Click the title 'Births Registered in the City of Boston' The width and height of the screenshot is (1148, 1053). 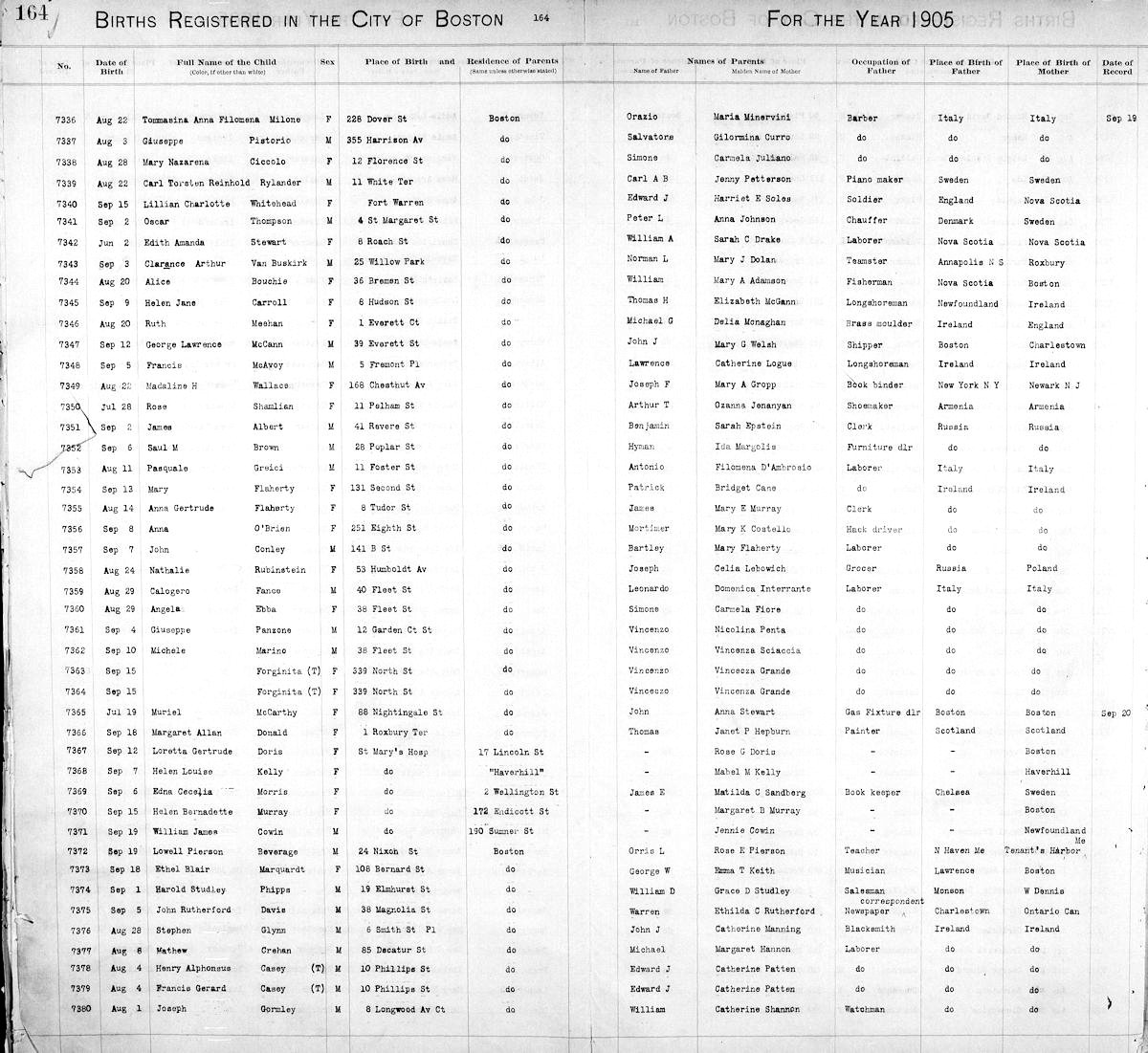pyautogui.click(x=298, y=21)
